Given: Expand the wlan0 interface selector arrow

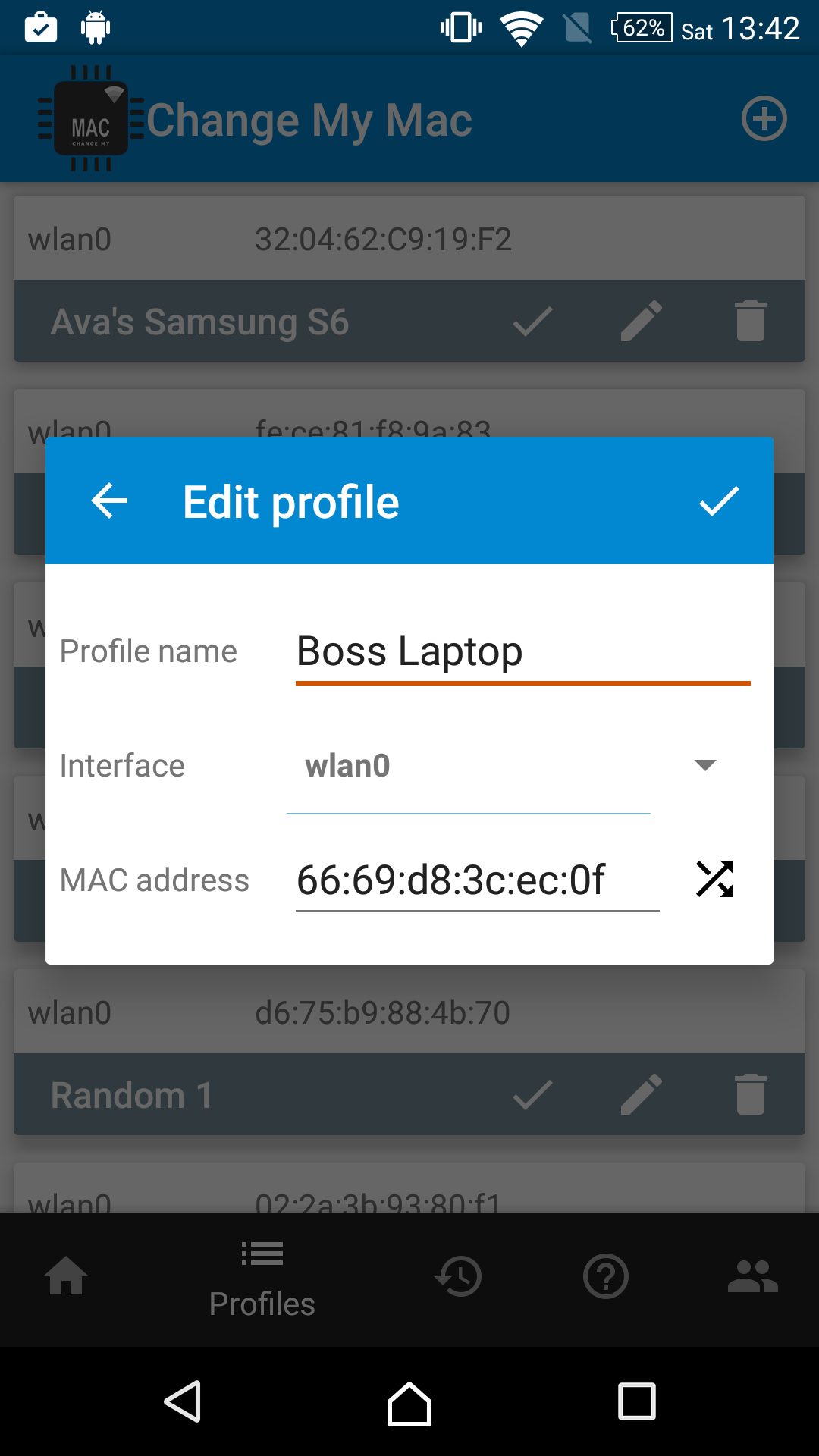Looking at the screenshot, I should (x=704, y=766).
